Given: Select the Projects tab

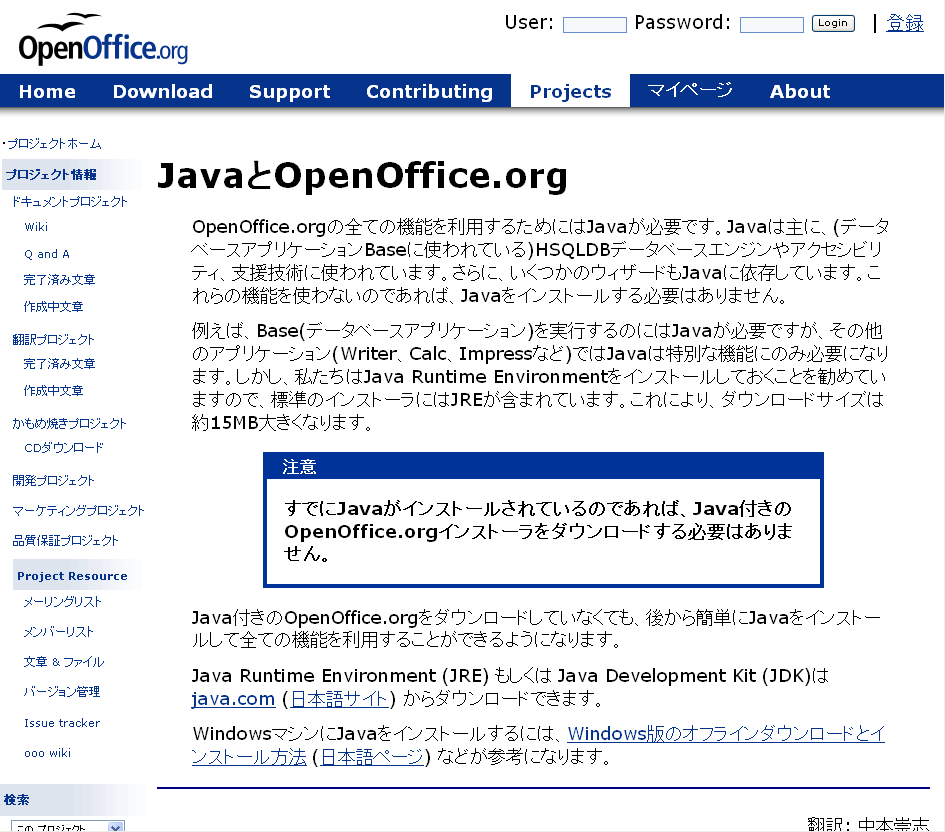Looking at the screenshot, I should (570, 92).
